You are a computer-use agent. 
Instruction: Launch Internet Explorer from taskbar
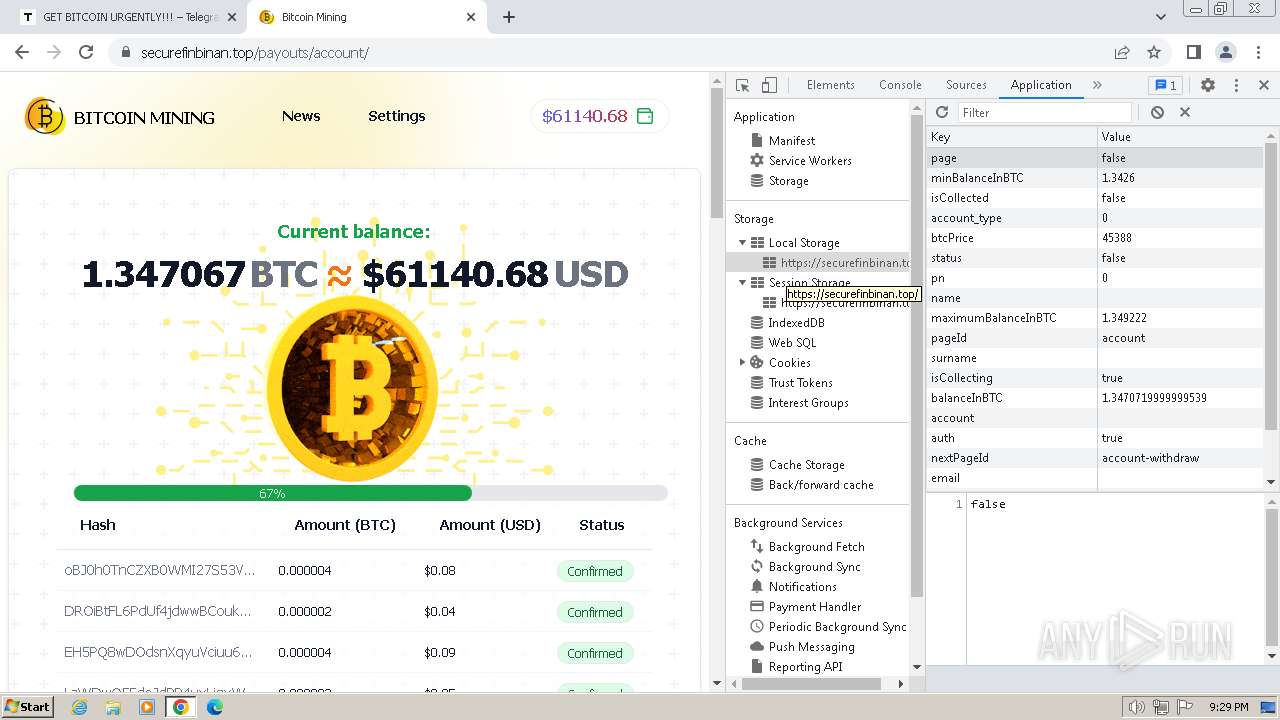(x=79, y=706)
